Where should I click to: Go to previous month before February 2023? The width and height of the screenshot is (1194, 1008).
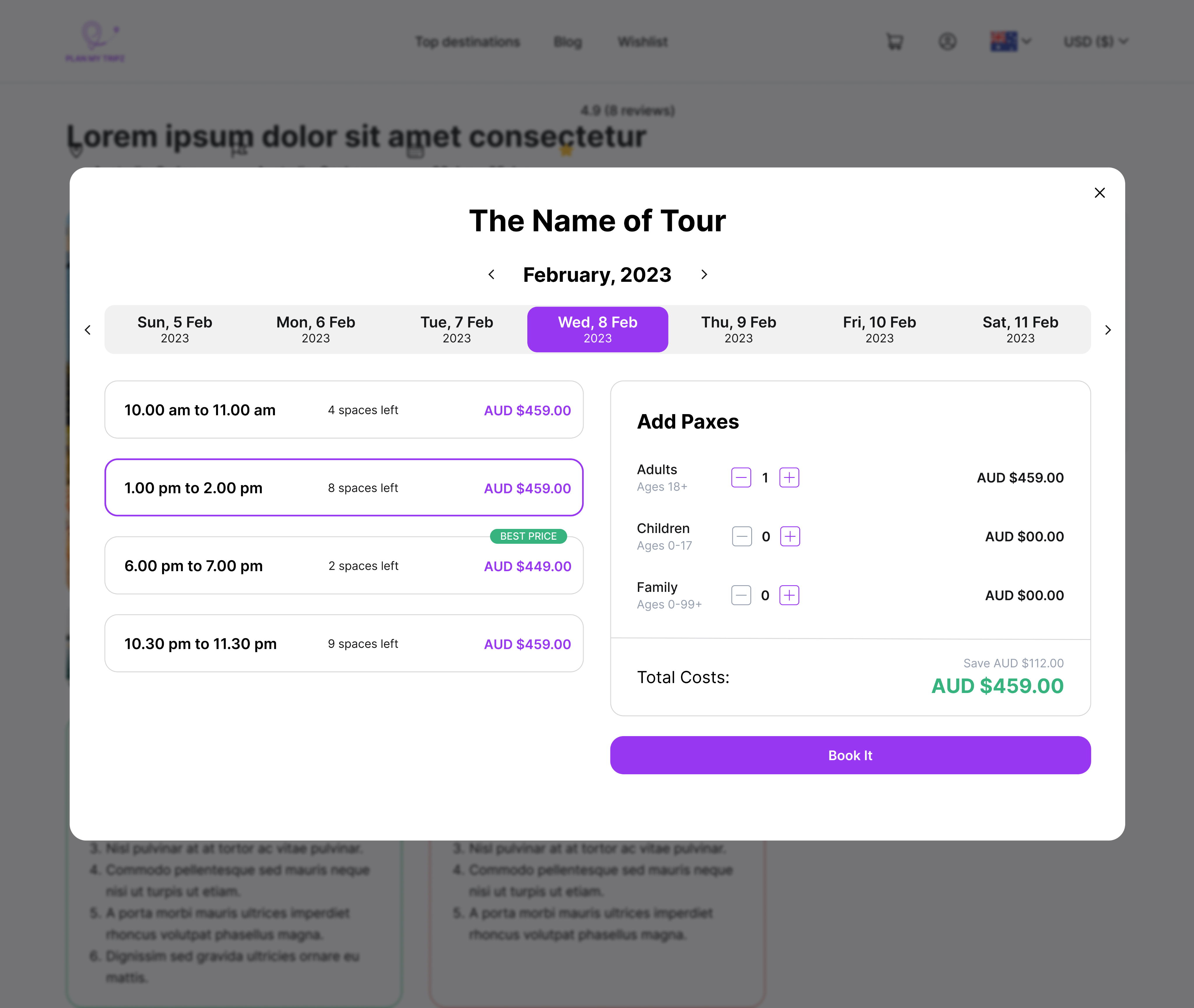491,275
